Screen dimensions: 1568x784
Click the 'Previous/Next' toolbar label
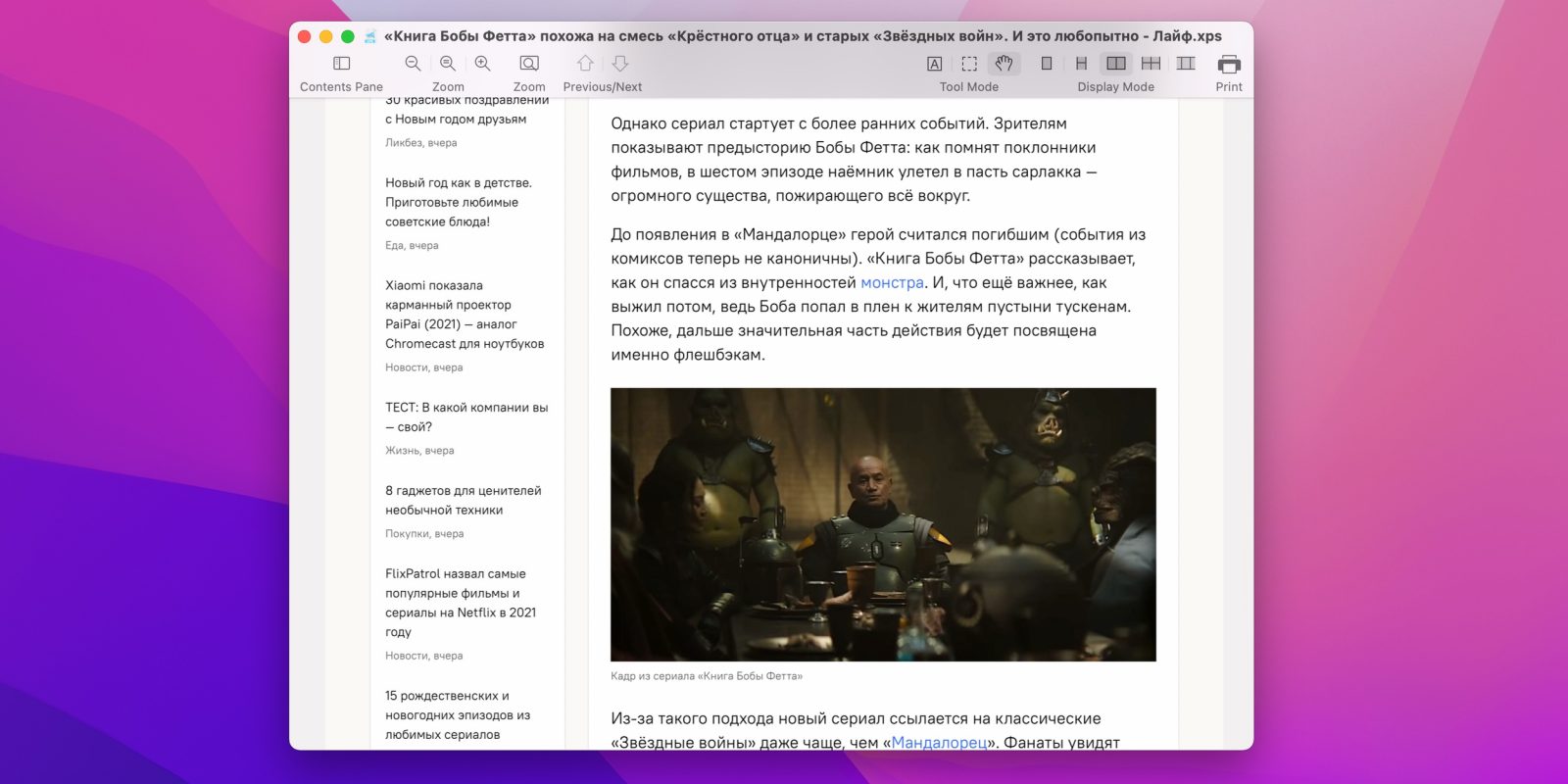tap(603, 87)
